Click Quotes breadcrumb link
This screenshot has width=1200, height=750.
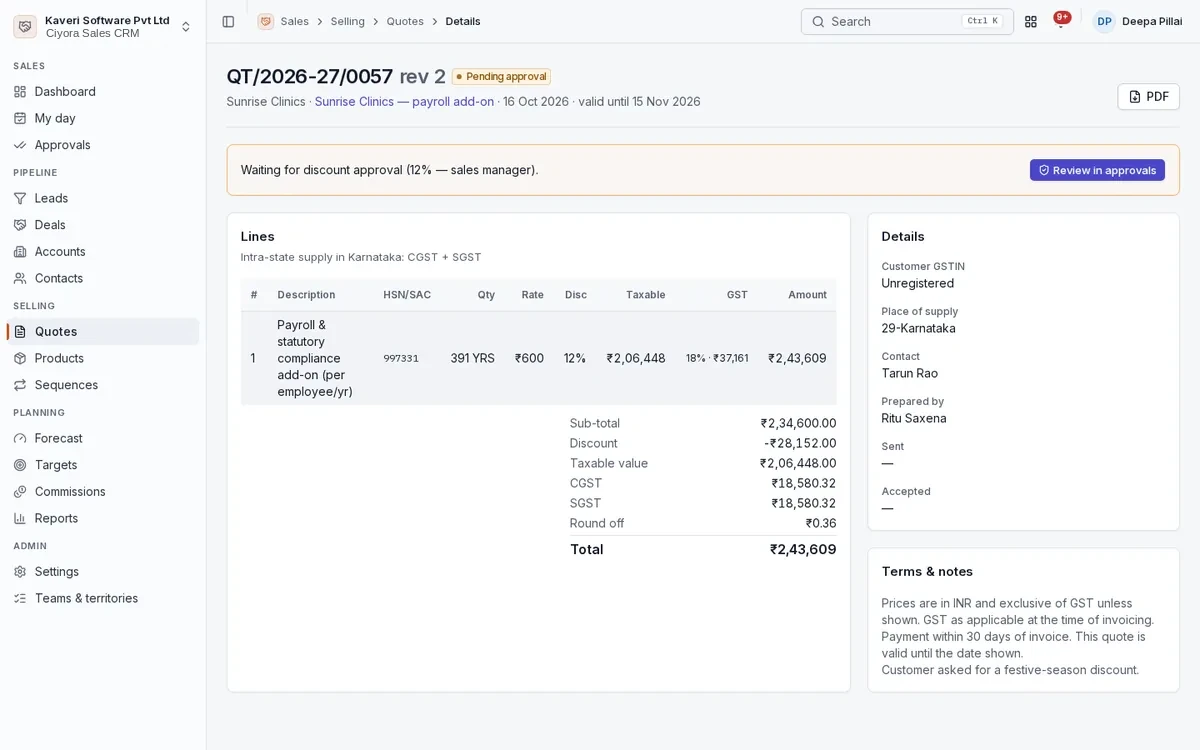point(405,21)
